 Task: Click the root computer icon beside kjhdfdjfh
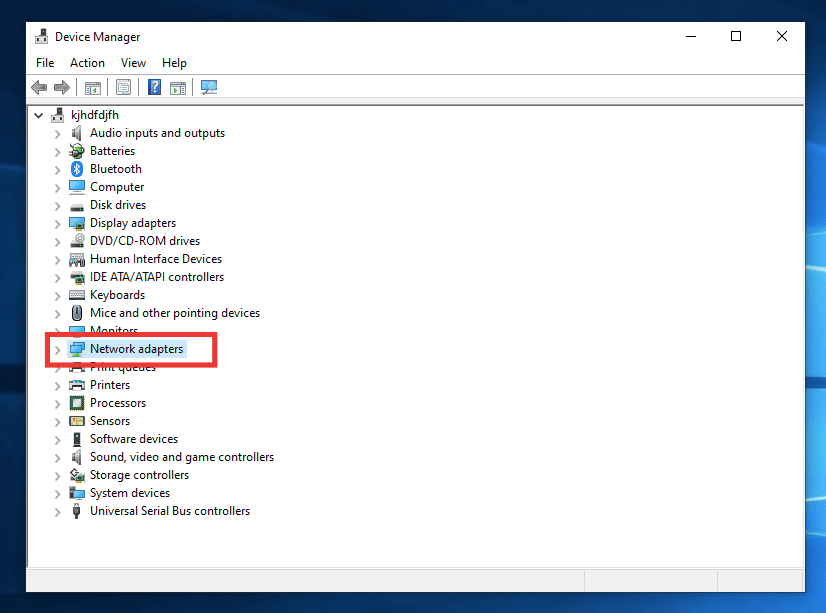pyautogui.click(x=58, y=115)
